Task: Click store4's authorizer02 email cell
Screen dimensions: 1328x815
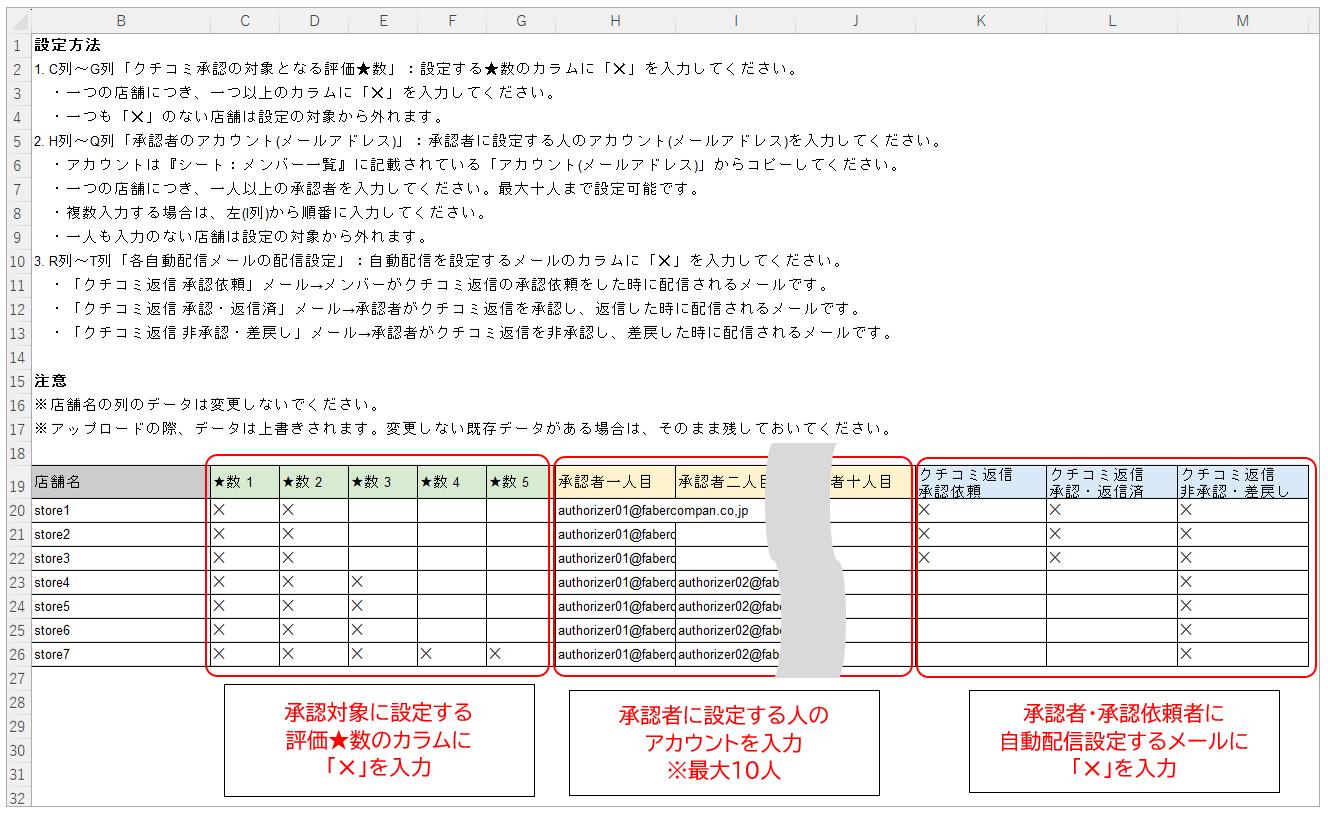Action: click(x=727, y=583)
